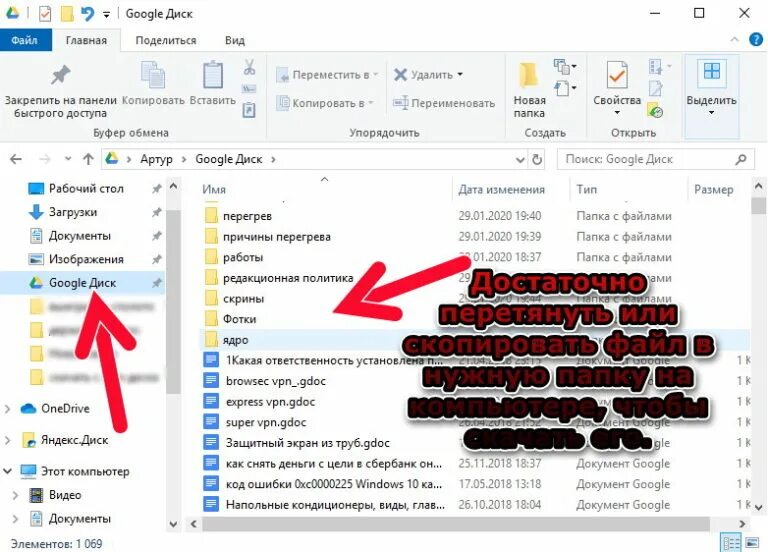Click the file list vertical scrollbar down arrow

coord(759,507)
